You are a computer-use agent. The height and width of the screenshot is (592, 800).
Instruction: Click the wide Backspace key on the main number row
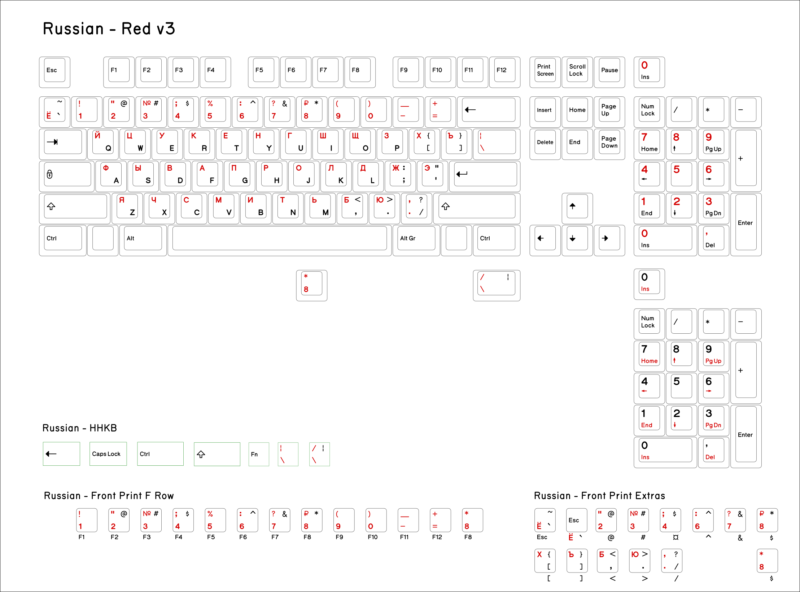(x=489, y=112)
